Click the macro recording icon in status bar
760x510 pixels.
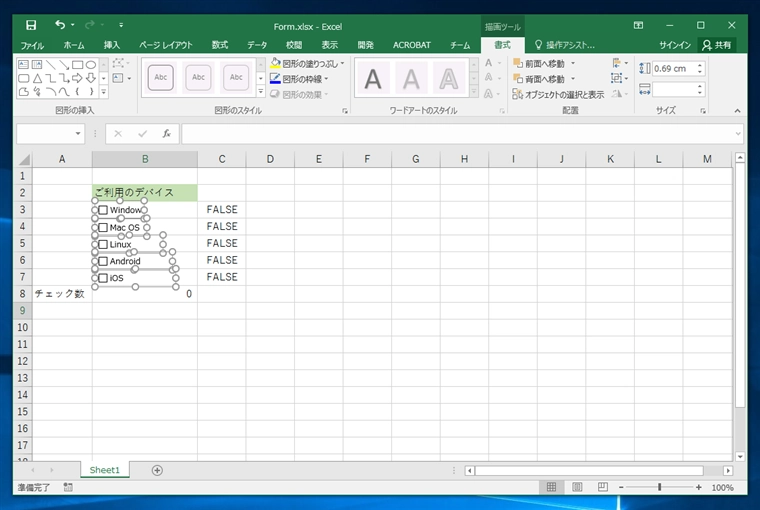tap(68, 487)
